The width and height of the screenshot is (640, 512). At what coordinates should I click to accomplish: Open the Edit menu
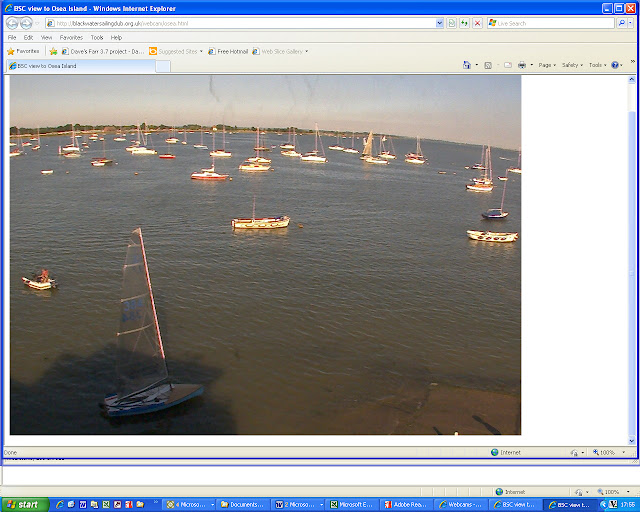click(x=28, y=38)
